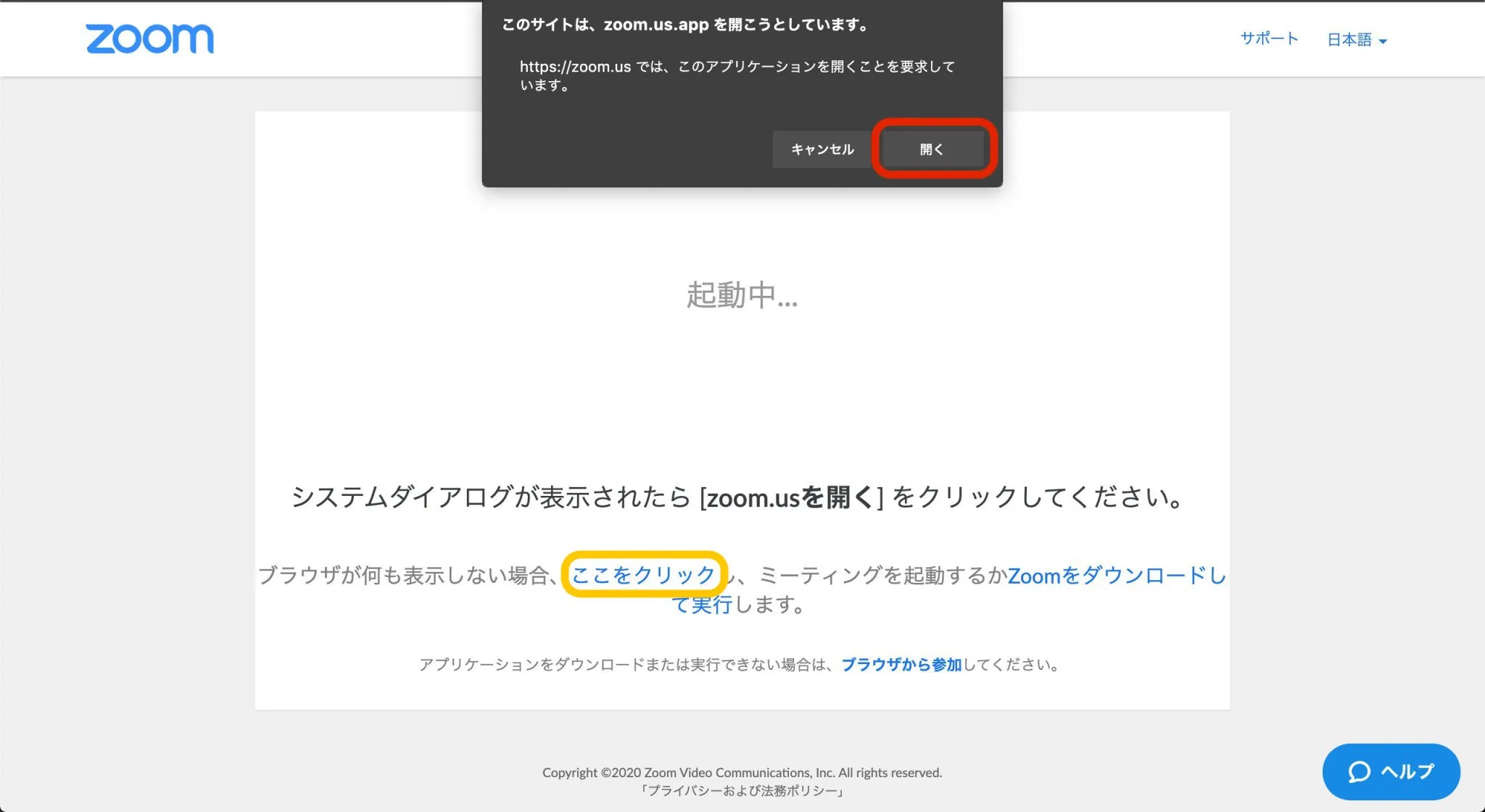Click the システムダイアログ instruction heading
This screenshot has width=1485, height=812.
(489, 497)
